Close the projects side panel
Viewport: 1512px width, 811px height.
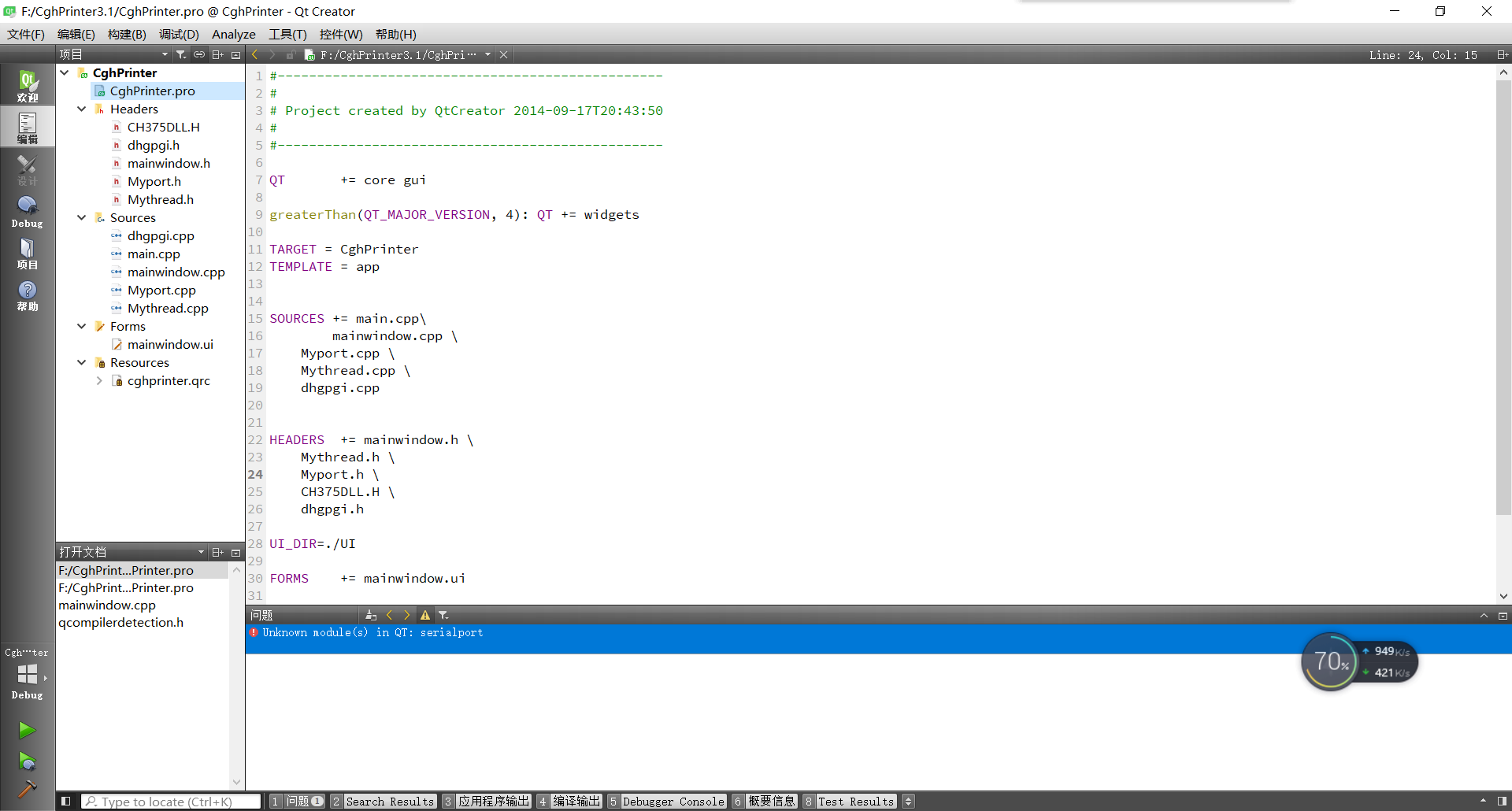click(x=235, y=54)
